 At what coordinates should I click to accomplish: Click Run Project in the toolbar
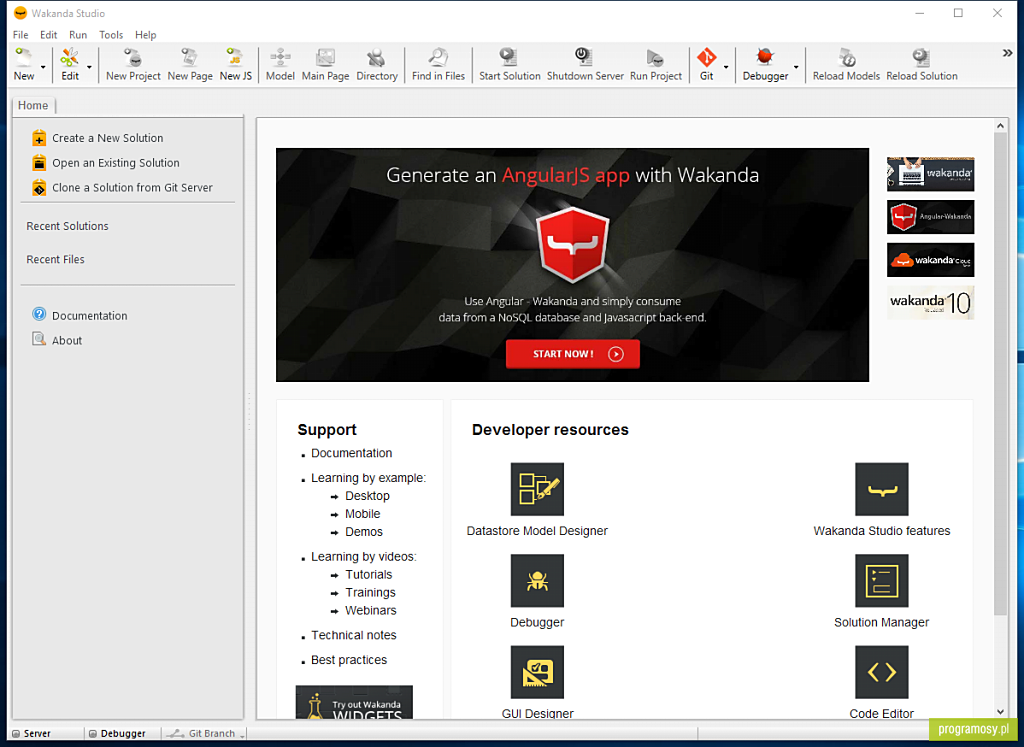(656, 65)
